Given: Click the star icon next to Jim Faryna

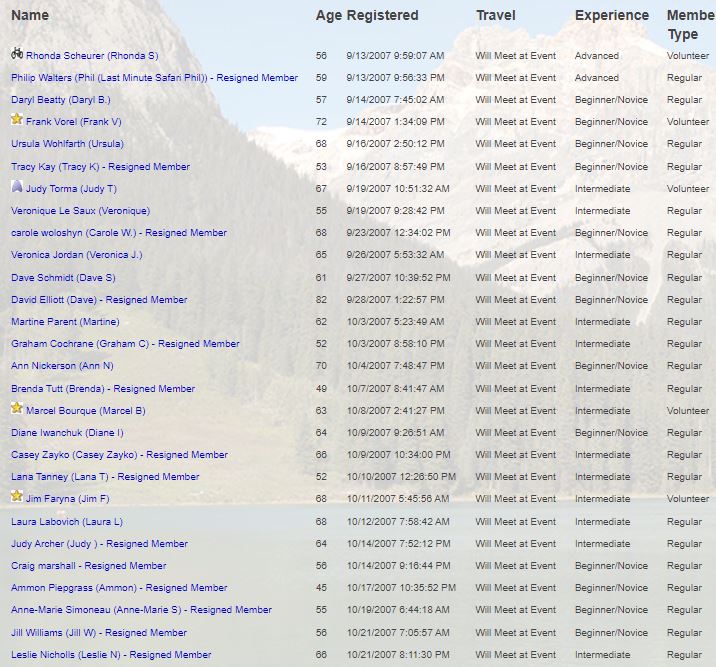Looking at the screenshot, I should [x=17, y=497].
